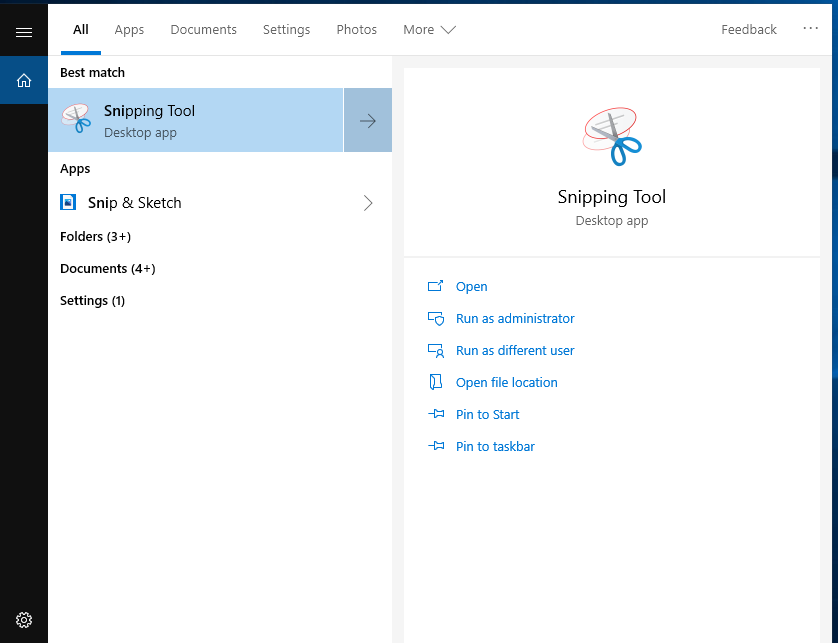
Task: Switch to the Photos tab
Action: point(356,29)
